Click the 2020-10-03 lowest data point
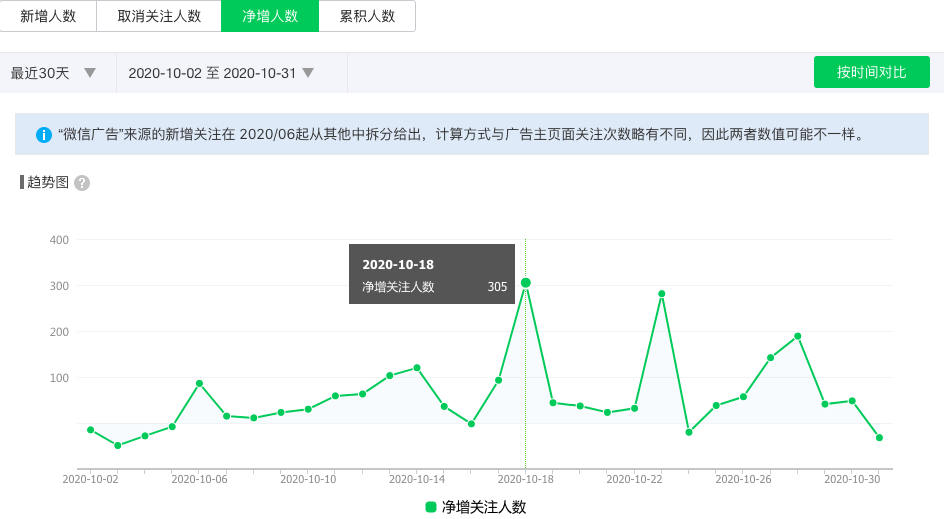The image size is (944, 519). point(117,446)
